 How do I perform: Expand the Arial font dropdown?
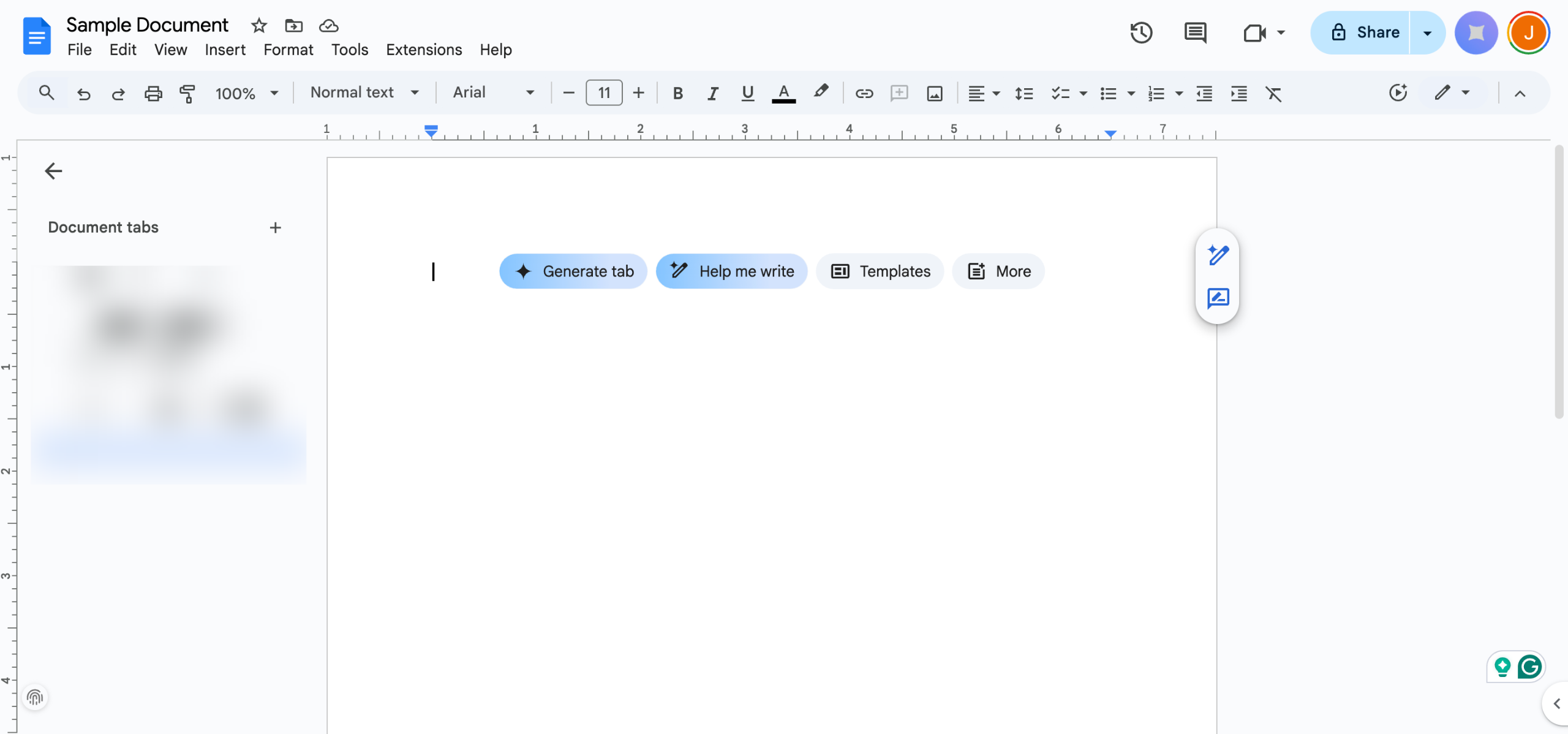coord(493,93)
